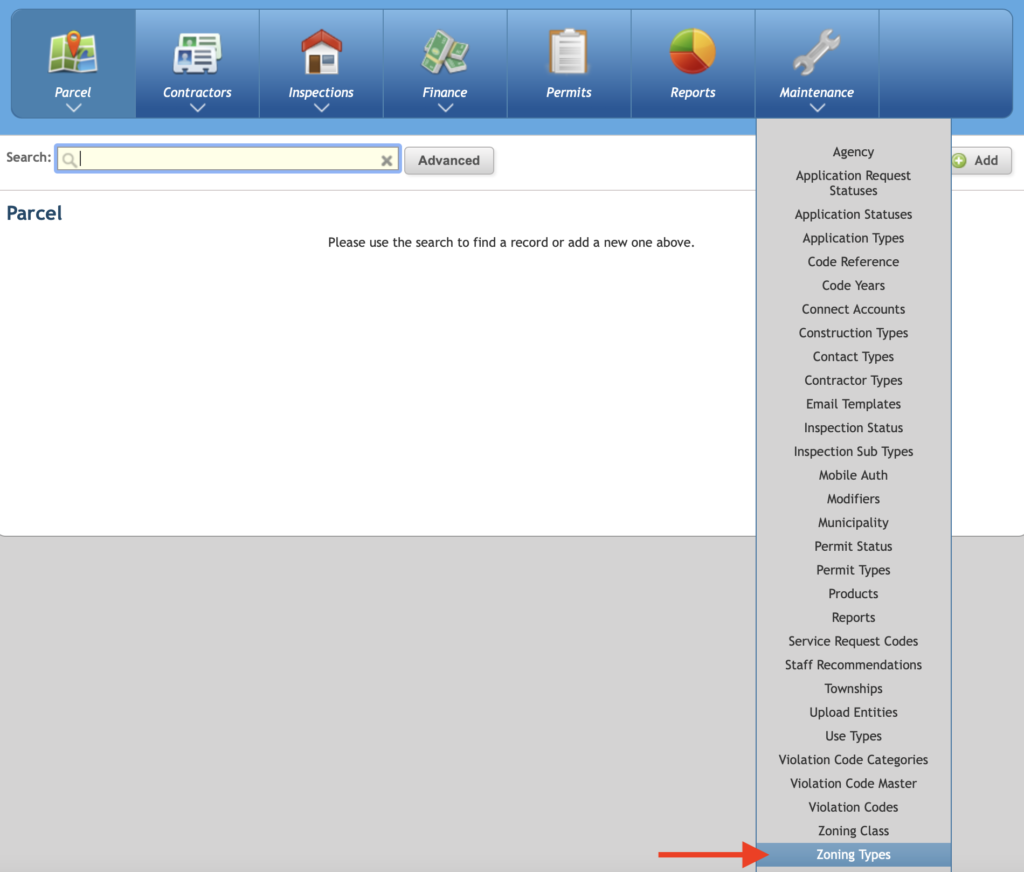The height and width of the screenshot is (872, 1024).
Task: Select Reports in the Maintenance dropdown list
Action: coord(853,617)
